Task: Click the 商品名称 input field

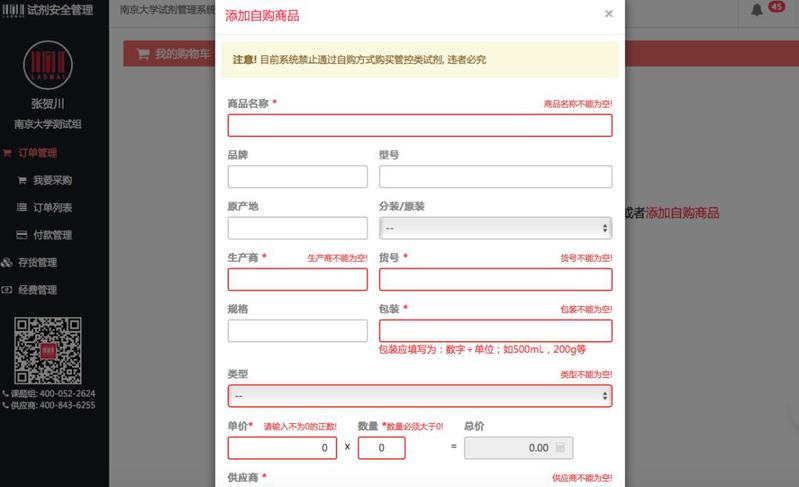Action: click(419, 125)
